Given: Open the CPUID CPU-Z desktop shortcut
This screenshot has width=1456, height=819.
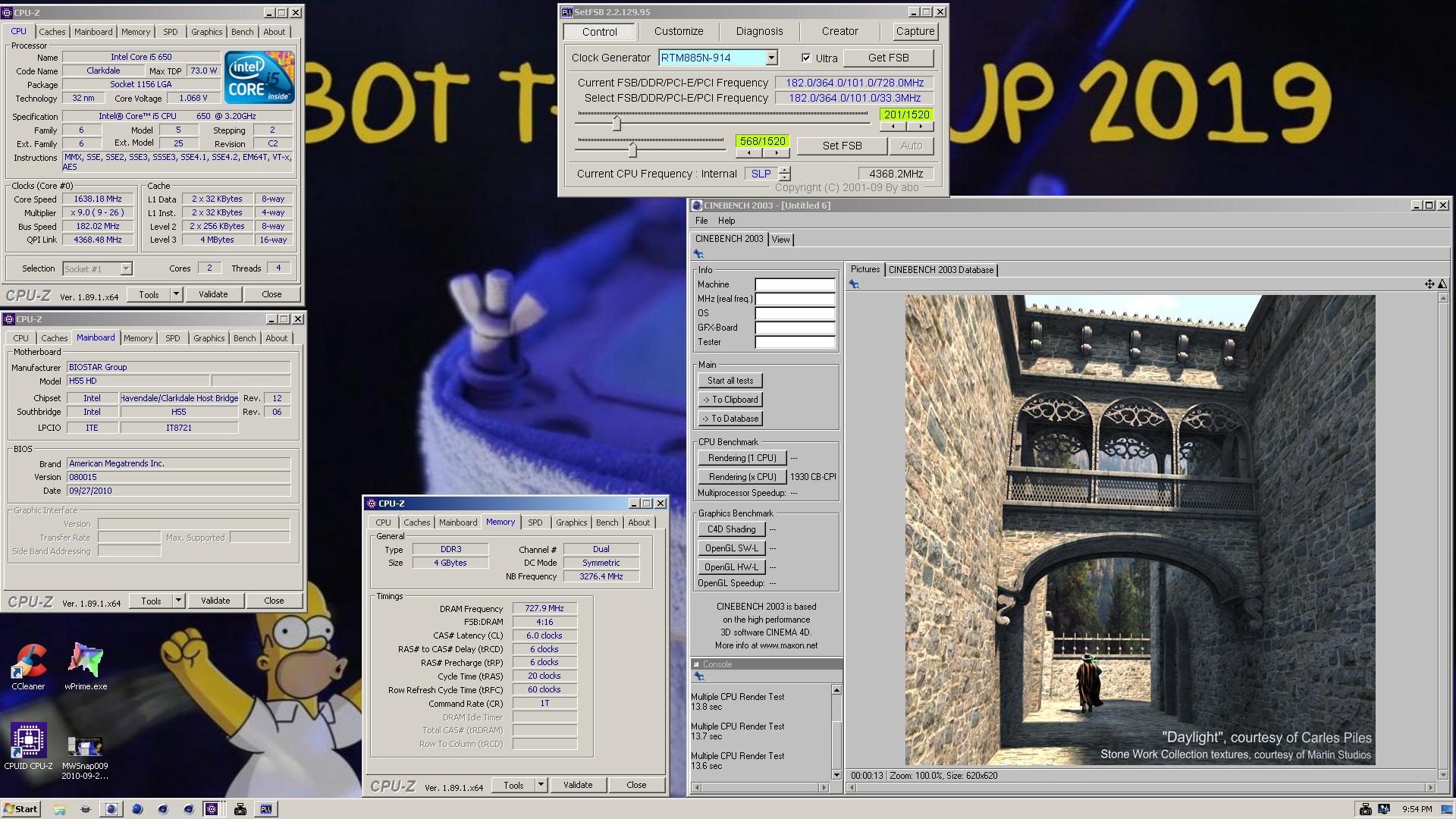Looking at the screenshot, I should pos(28,746).
